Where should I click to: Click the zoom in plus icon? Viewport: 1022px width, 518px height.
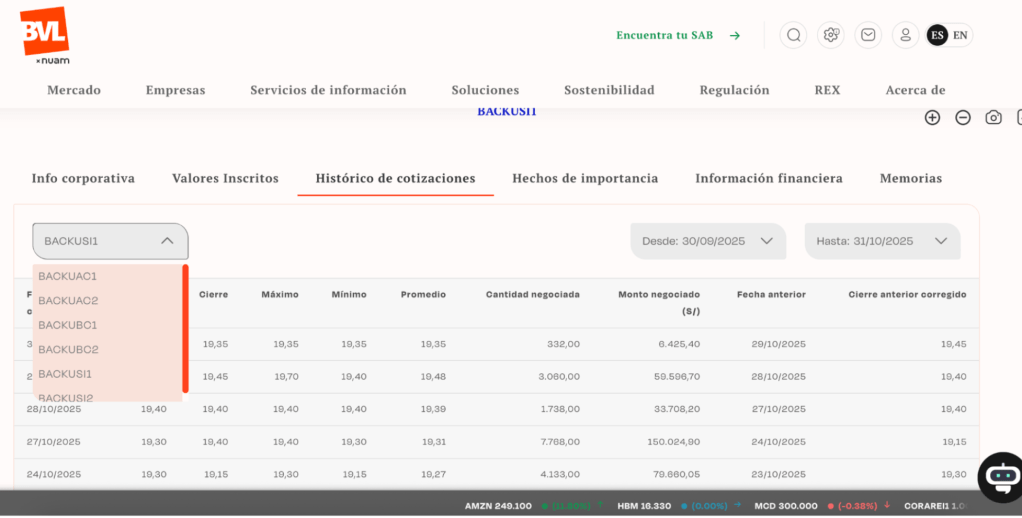pos(932,118)
